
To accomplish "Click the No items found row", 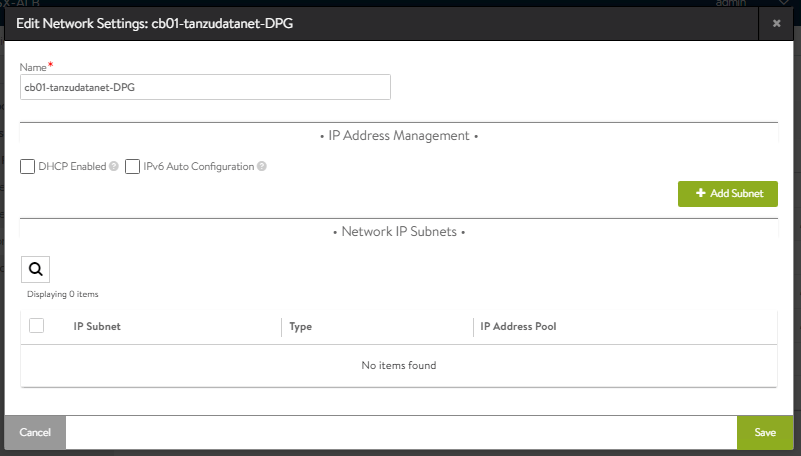I will click(398, 365).
